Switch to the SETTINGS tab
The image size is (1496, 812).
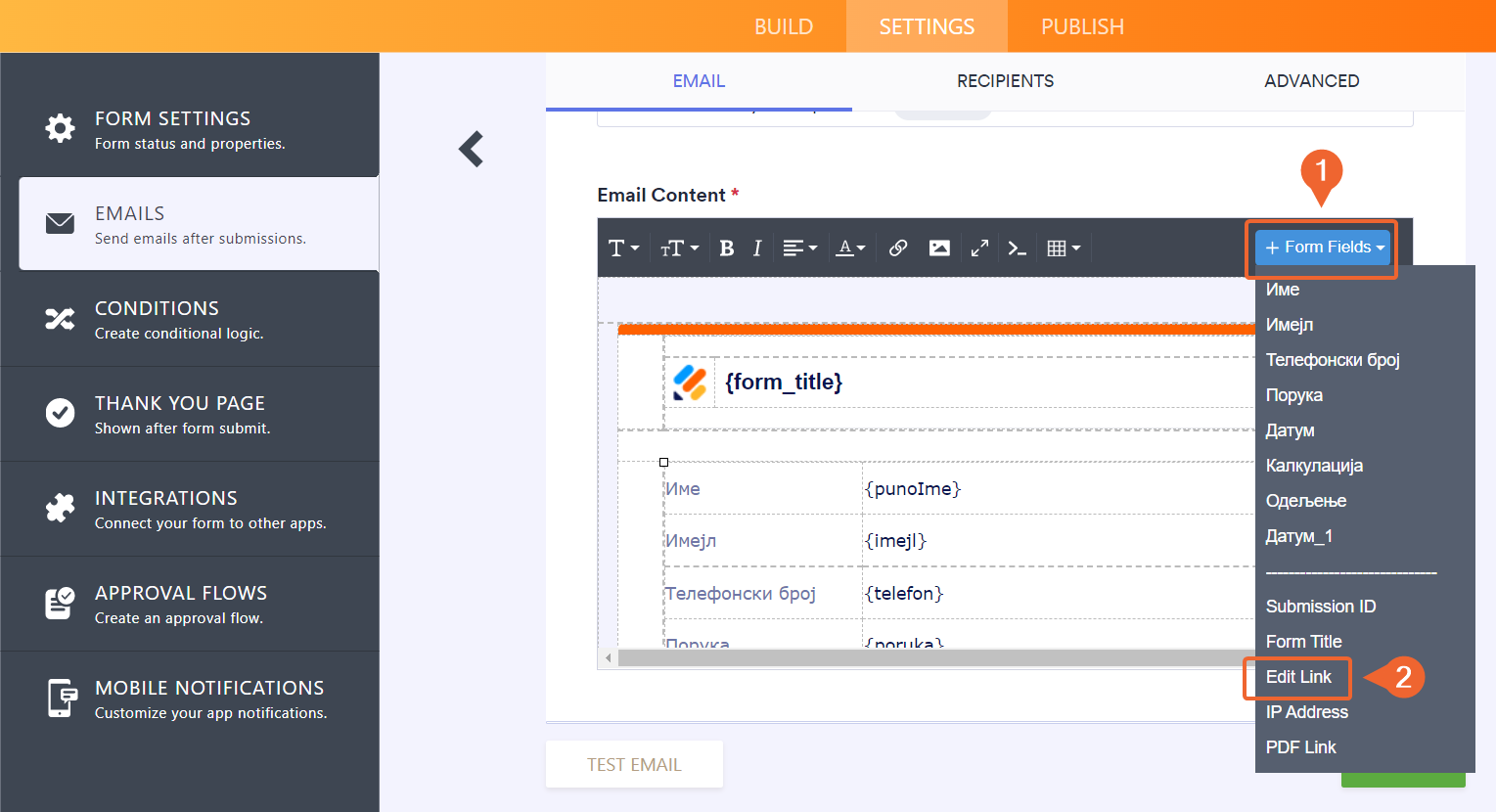[x=927, y=26]
